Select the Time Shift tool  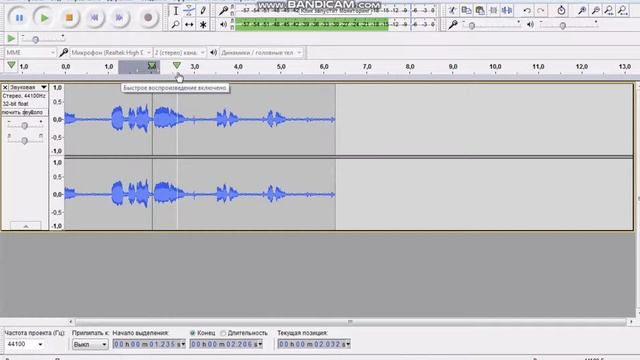(x=189, y=24)
